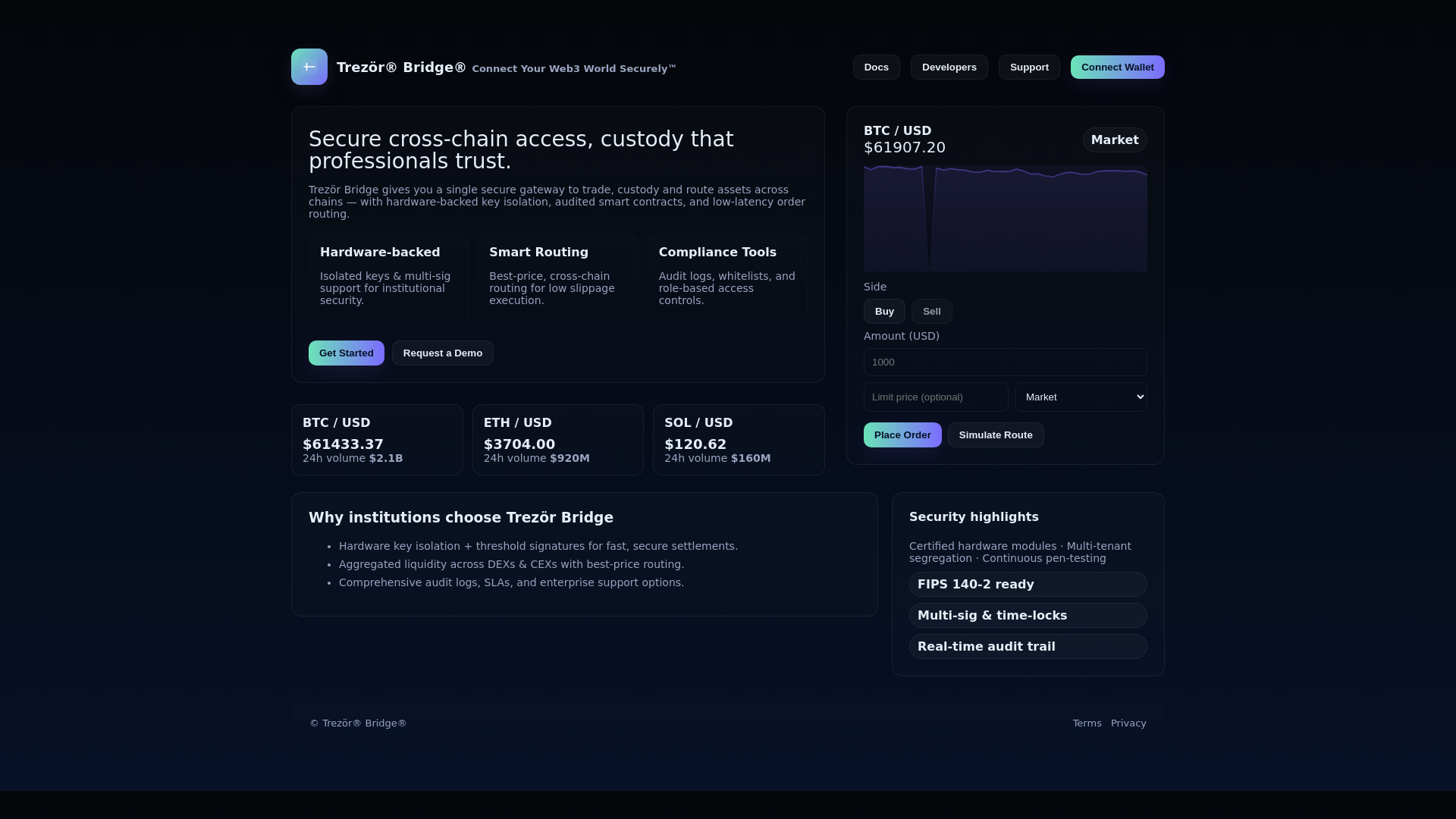Click the Simulate Route button
Image resolution: width=1456 pixels, height=819 pixels.
pos(996,435)
